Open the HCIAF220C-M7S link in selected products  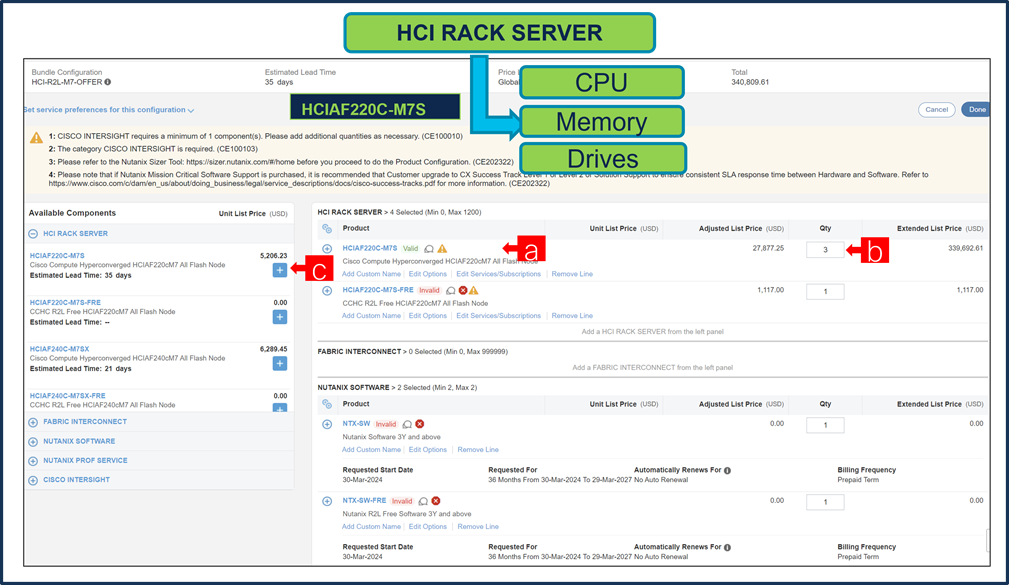pos(369,248)
